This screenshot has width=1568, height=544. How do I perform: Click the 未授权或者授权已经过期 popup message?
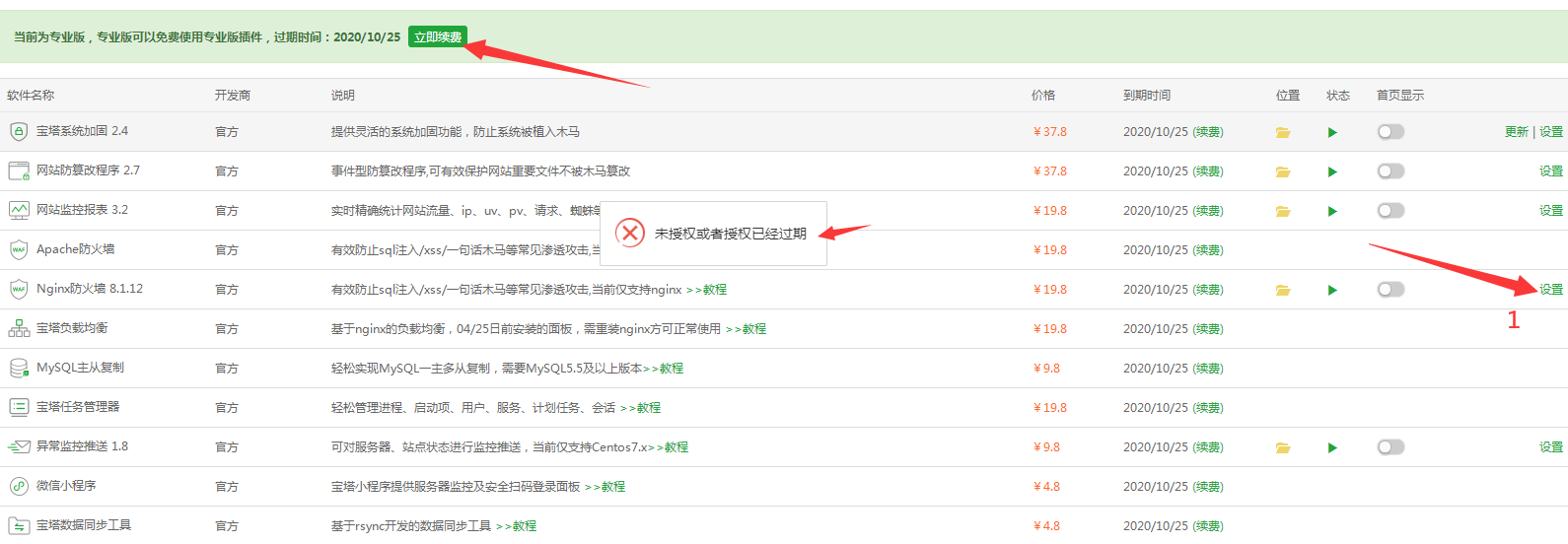731,234
